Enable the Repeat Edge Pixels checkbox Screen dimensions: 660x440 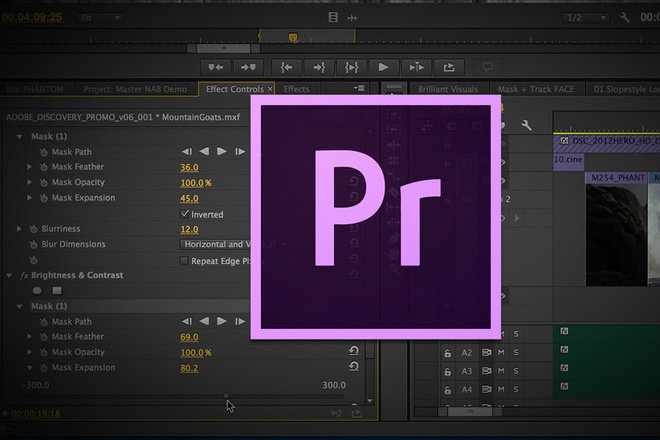click(184, 261)
